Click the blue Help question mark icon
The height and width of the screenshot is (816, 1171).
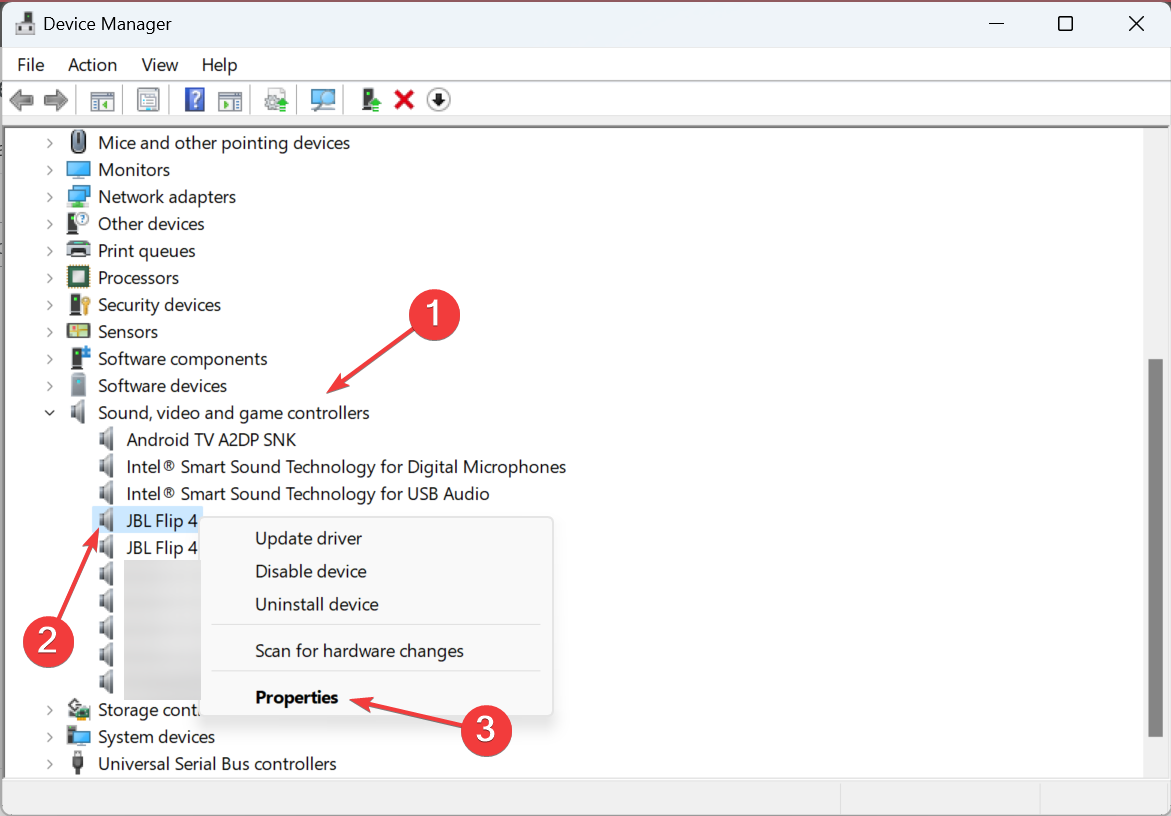tap(195, 100)
